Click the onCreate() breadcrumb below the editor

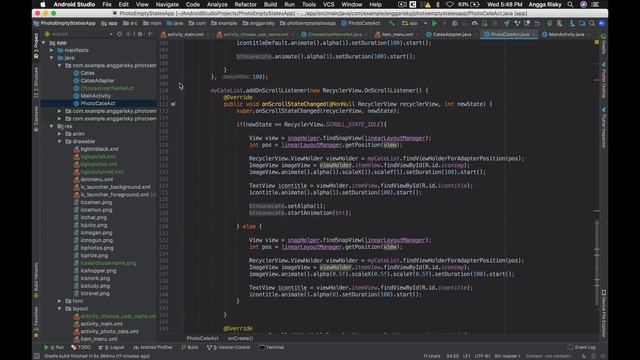240,338
